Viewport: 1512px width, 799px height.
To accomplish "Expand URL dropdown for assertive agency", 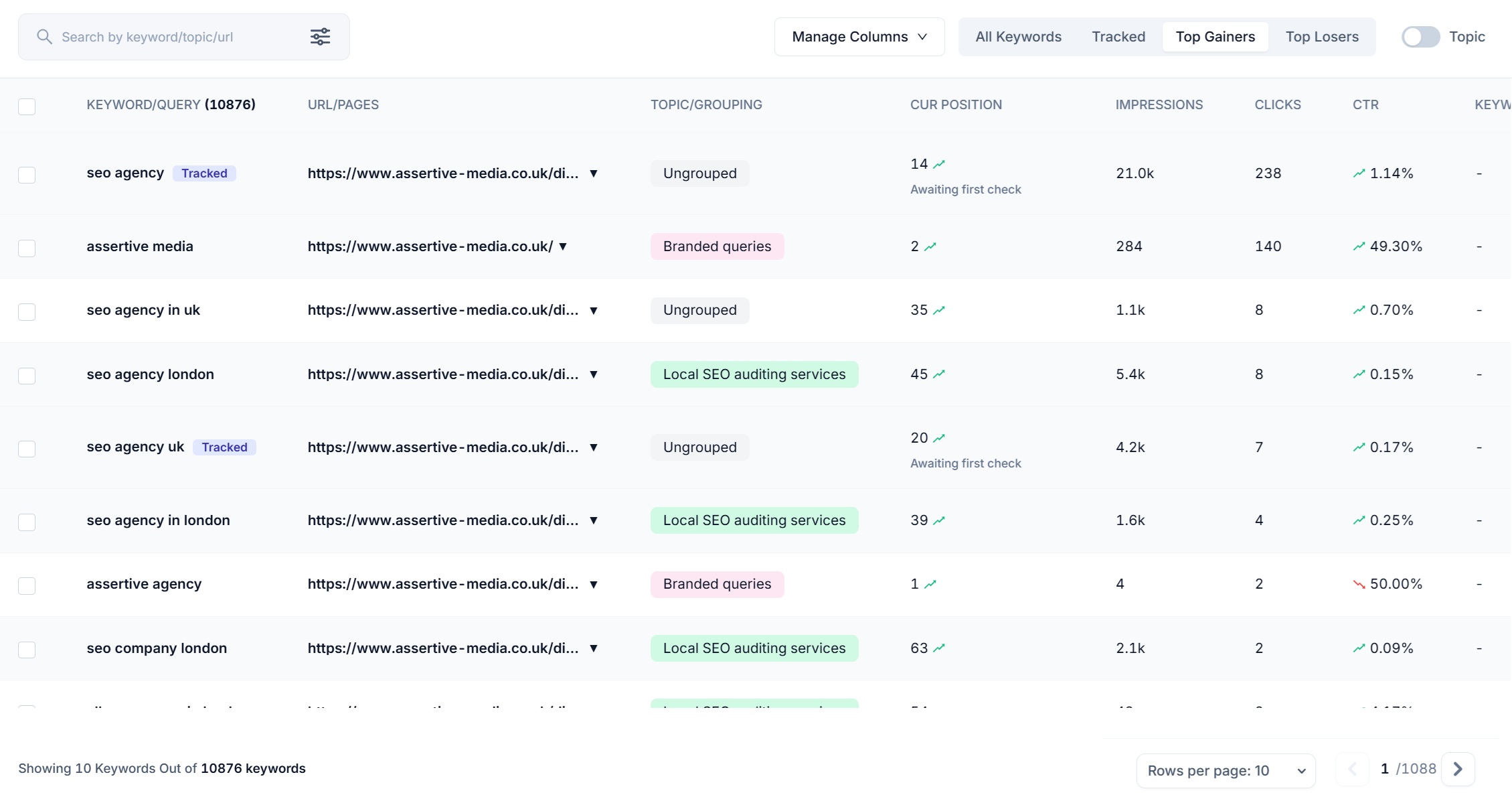I will click(593, 584).
